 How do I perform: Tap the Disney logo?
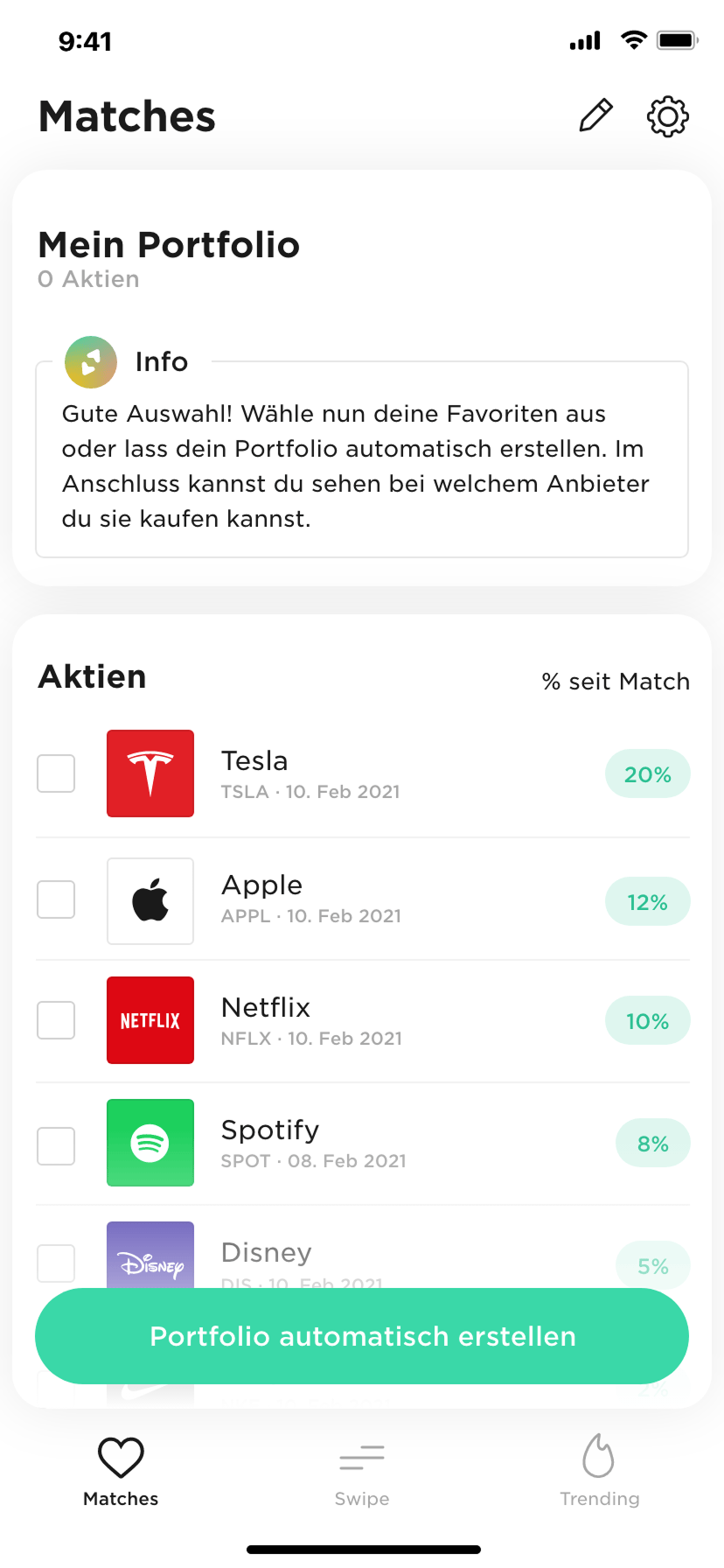[150, 1256]
